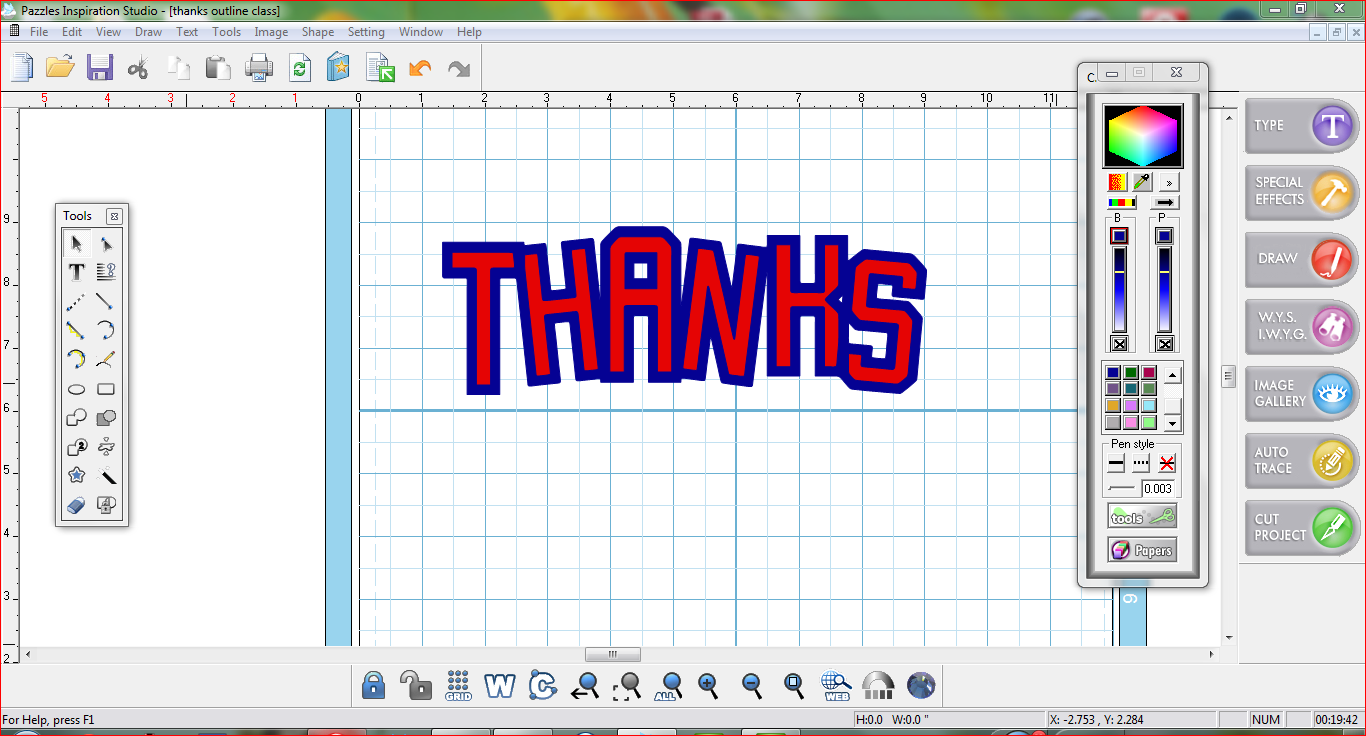Click the Auto Trace button
Screen dimensions: 1366x736
tap(1302, 460)
